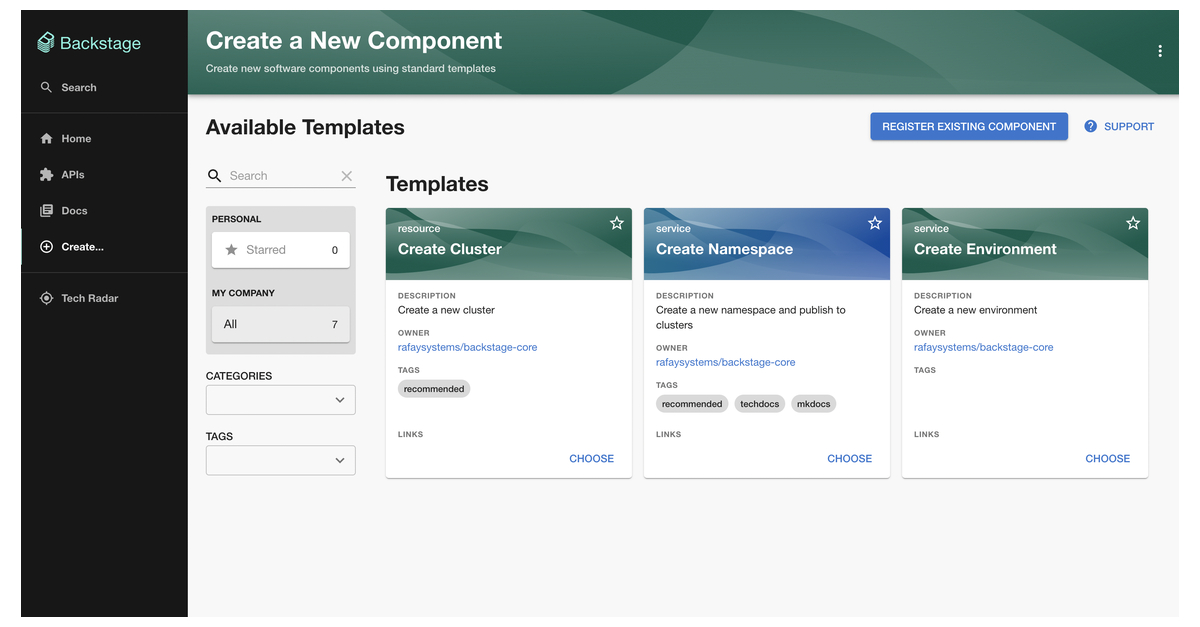Click the recommended tag on Create Cluster

pyautogui.click(x=434, y=388)
